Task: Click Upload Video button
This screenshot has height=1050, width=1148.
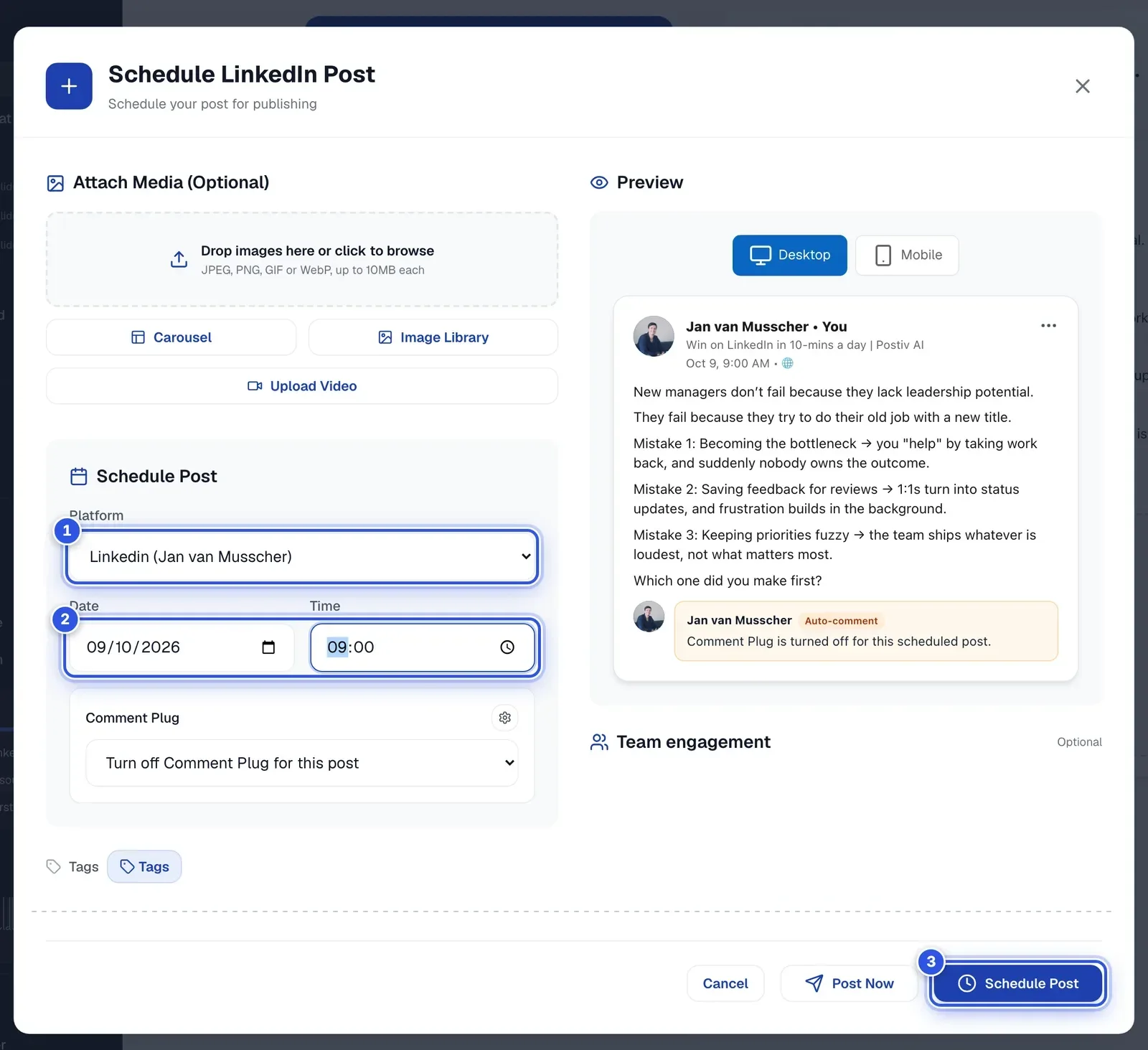Action: tap(302, 386)
